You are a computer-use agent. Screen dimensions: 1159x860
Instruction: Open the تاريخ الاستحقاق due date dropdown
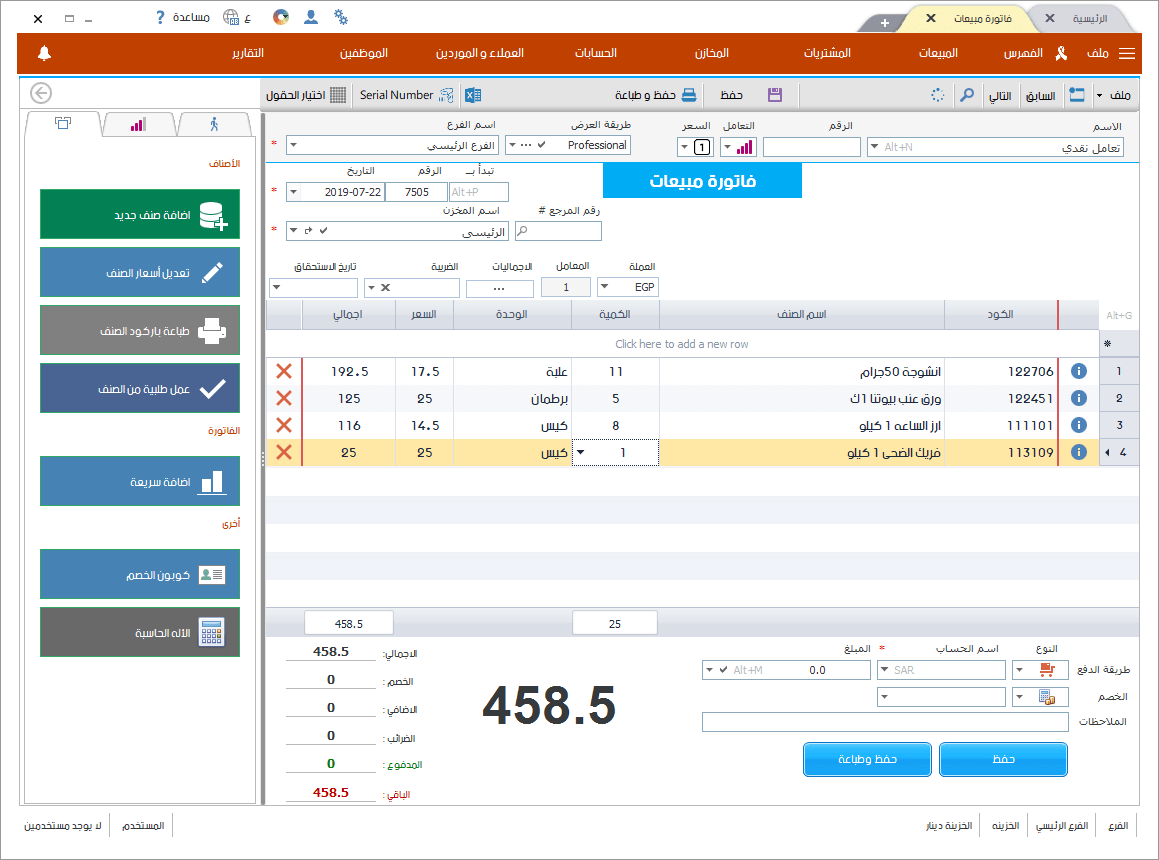pos(277,288)
